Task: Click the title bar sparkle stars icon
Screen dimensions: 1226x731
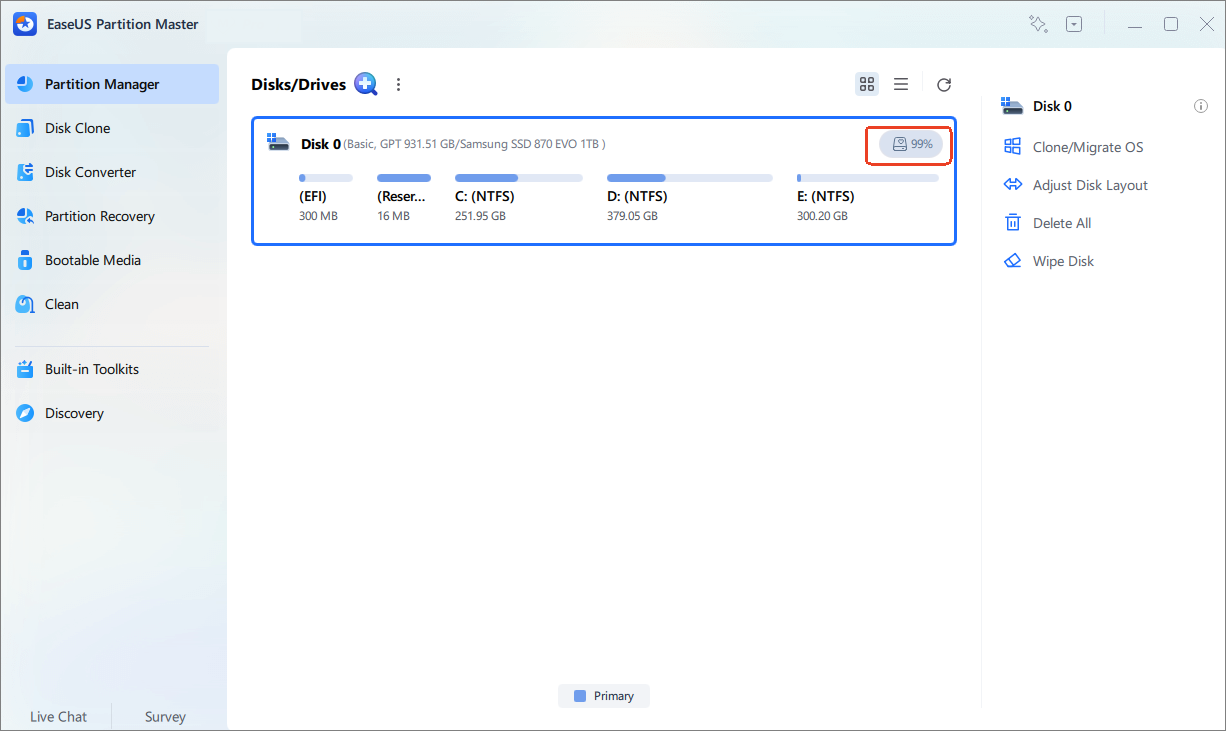Action: [1037, 24]
